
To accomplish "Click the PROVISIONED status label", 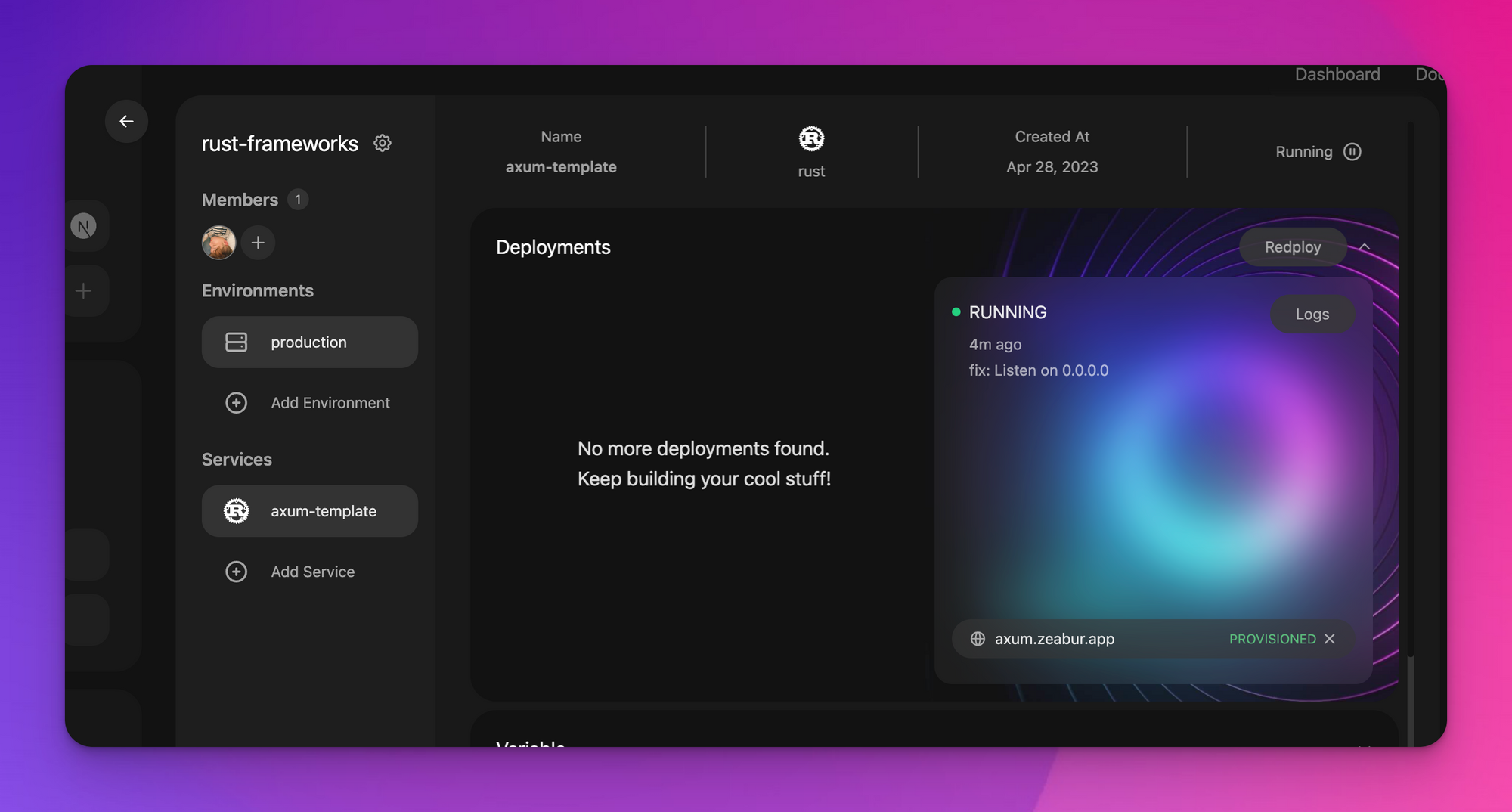I will [1272, 639].
